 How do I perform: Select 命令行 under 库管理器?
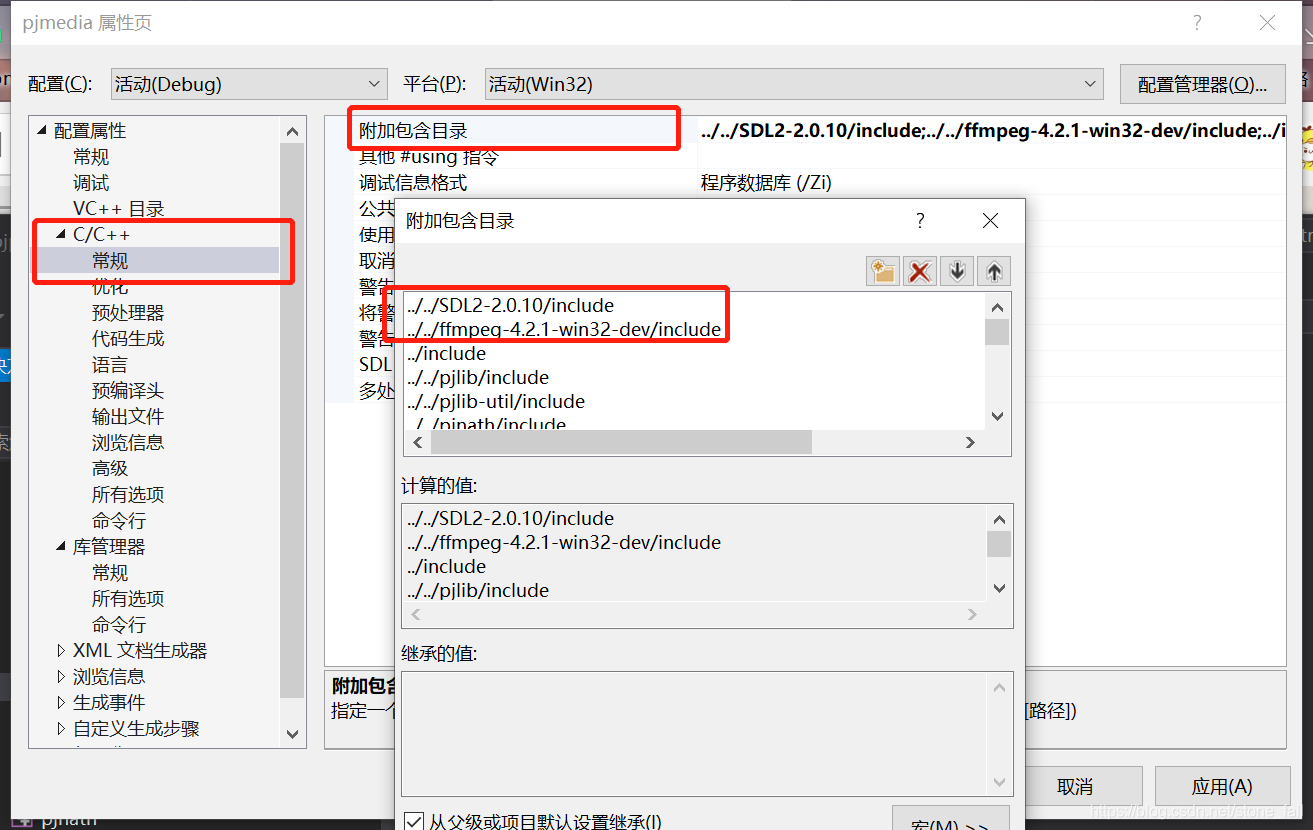coord(119,625)
